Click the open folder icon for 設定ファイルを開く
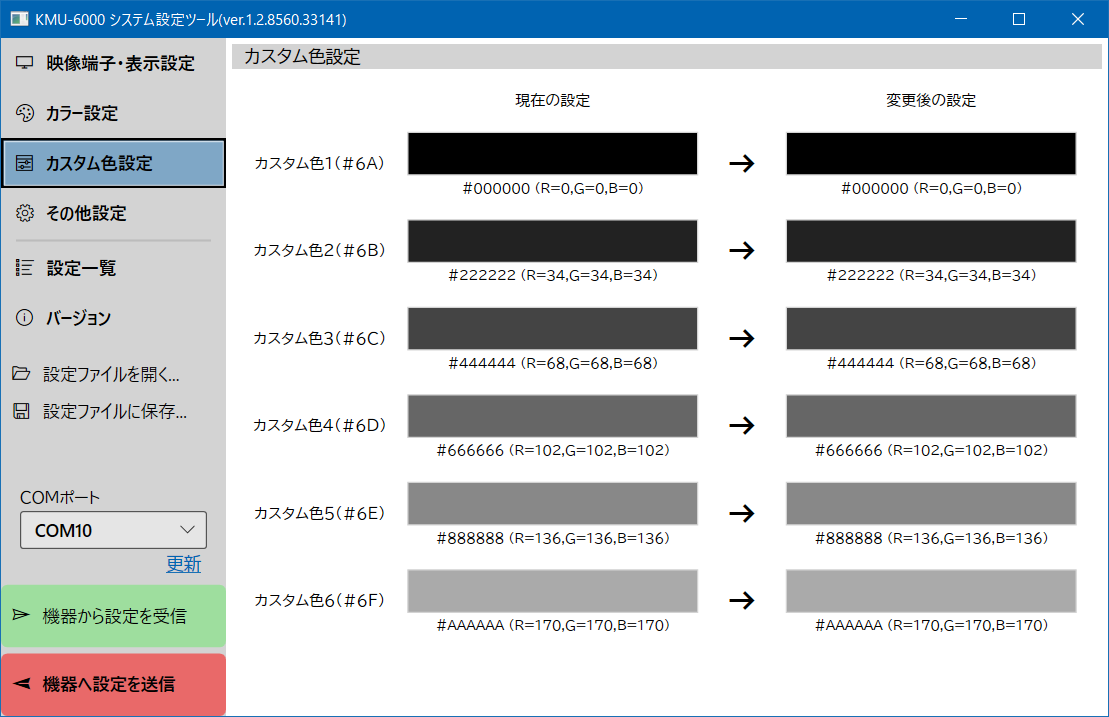 click(x=21, y=375)
